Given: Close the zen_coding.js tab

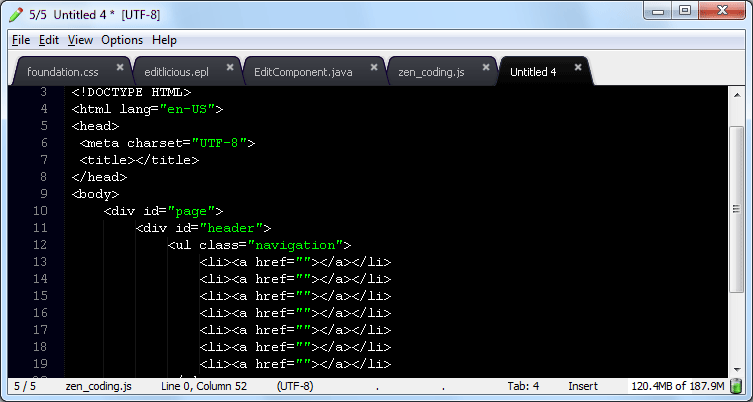Looking at the screenshot, I should click(x=485, y=68).
